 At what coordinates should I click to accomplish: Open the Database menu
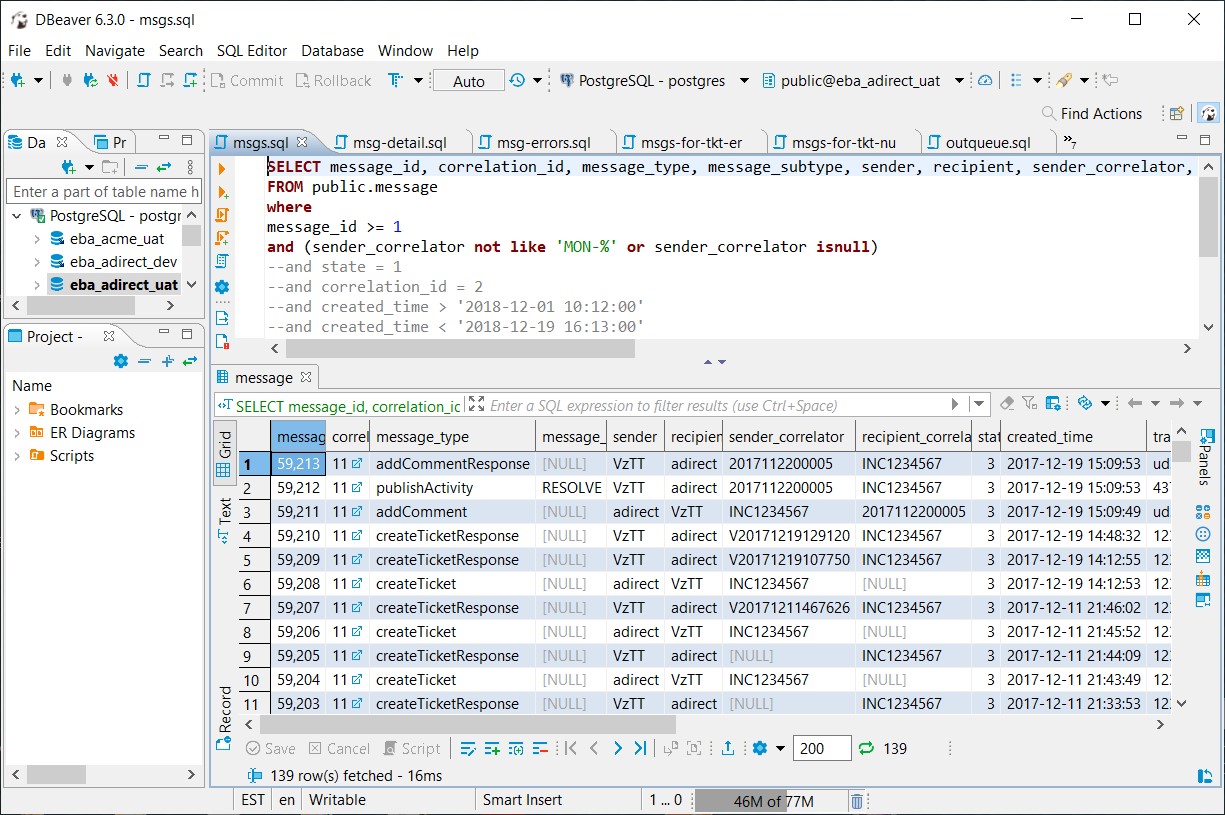click(x=332, y=50)
